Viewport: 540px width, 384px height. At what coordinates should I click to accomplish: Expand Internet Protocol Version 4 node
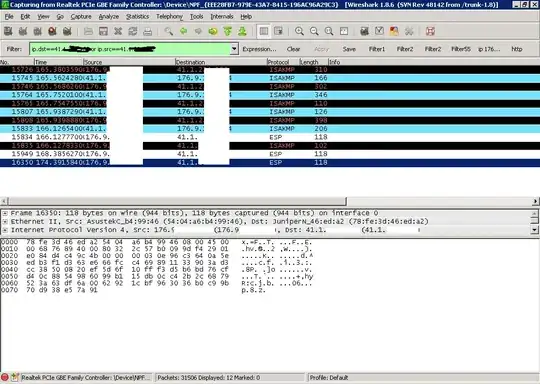point(5,230)
